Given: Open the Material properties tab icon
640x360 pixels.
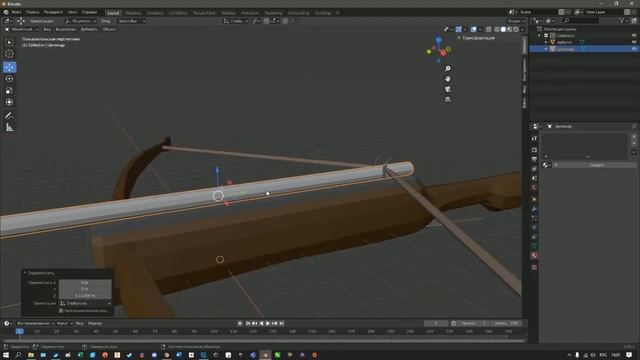Looking at the screenshot, I should coord(534,256).
